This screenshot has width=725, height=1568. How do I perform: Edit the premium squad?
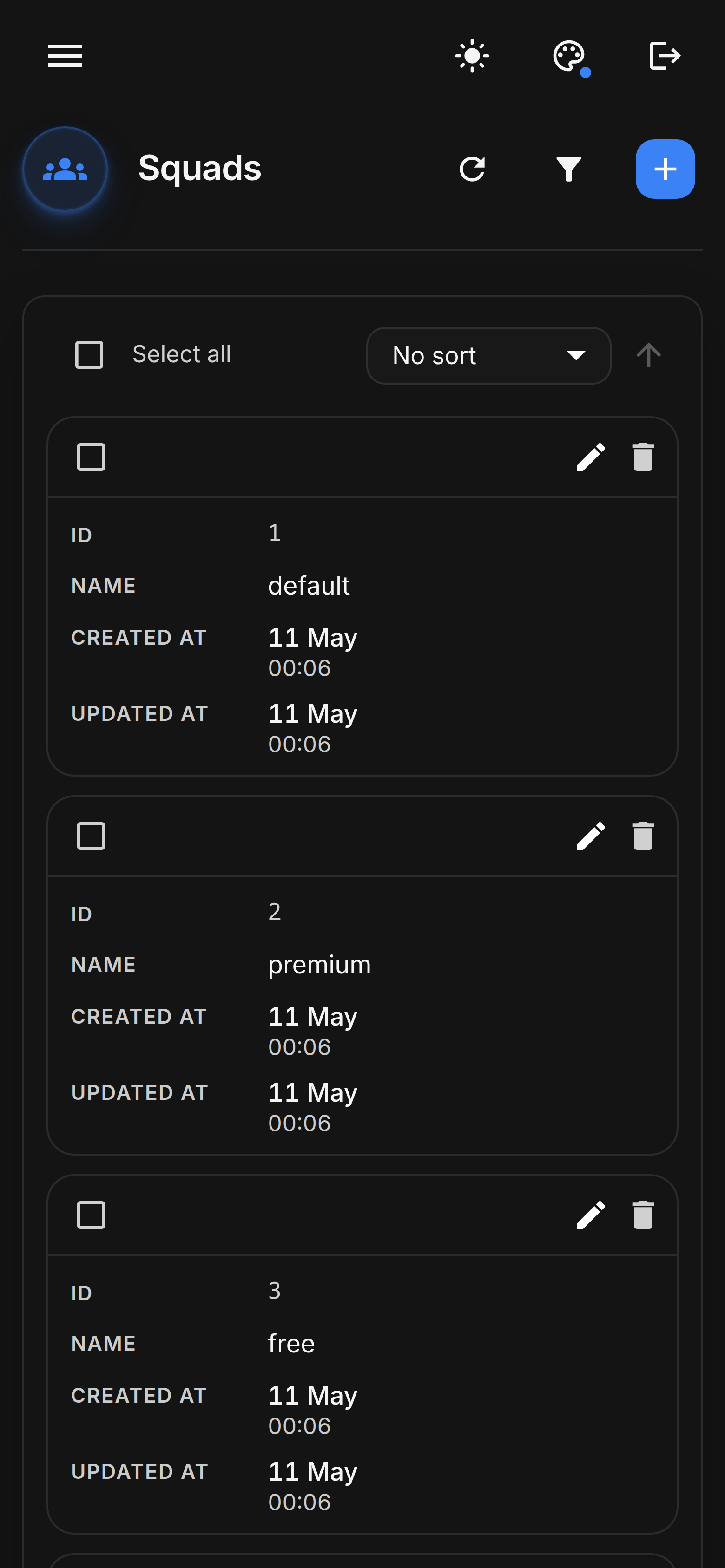pyautogui.click(x=591, y=836)
